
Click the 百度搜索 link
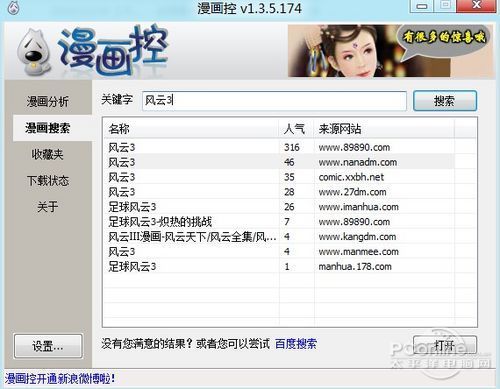296,344
